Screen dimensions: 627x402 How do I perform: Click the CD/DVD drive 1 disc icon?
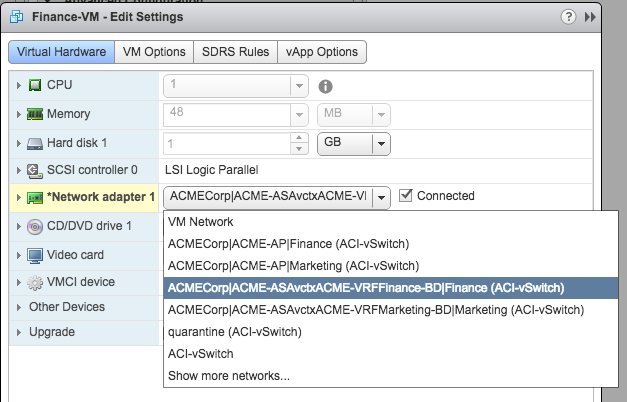[35, 227]
